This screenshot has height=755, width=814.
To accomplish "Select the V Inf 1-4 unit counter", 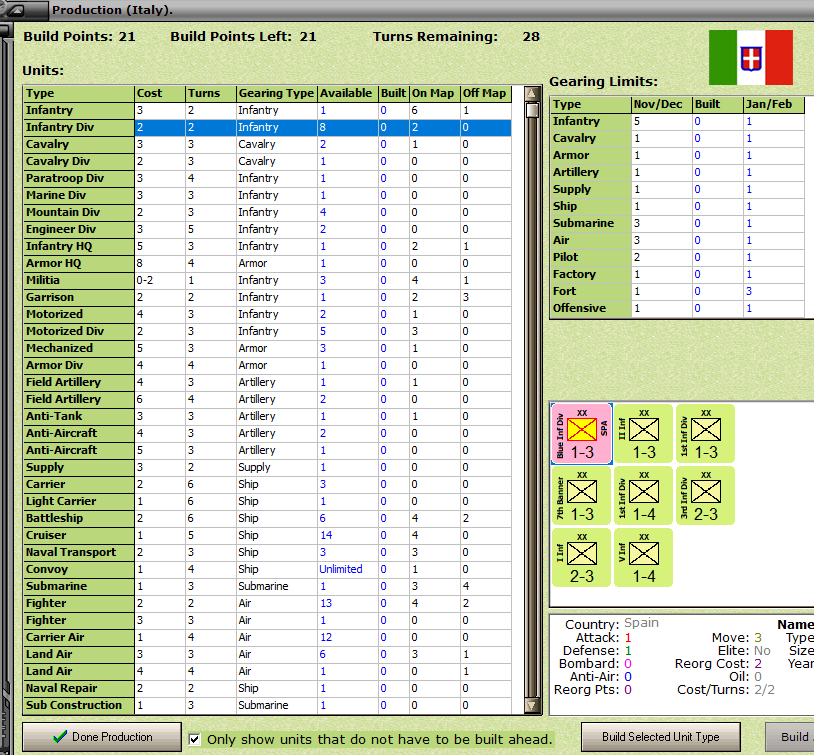I will [644, 558].
